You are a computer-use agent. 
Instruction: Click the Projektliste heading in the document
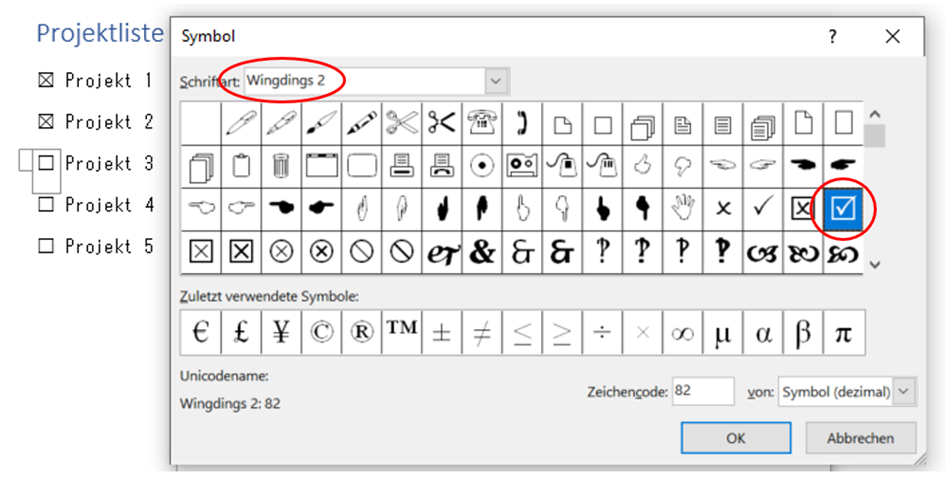coord(100,33)
